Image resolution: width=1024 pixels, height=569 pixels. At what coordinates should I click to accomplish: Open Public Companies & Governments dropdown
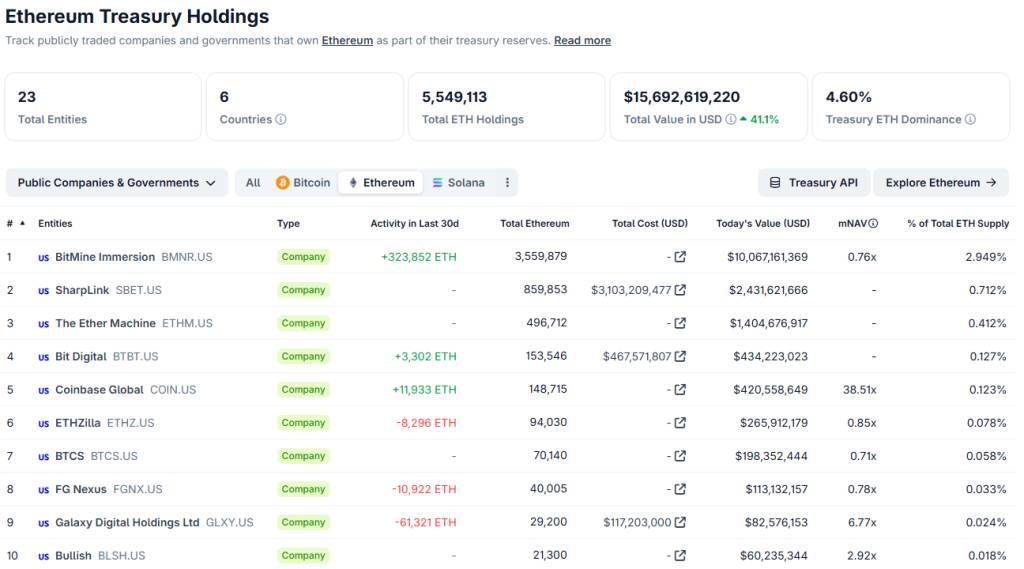(117, 183)
